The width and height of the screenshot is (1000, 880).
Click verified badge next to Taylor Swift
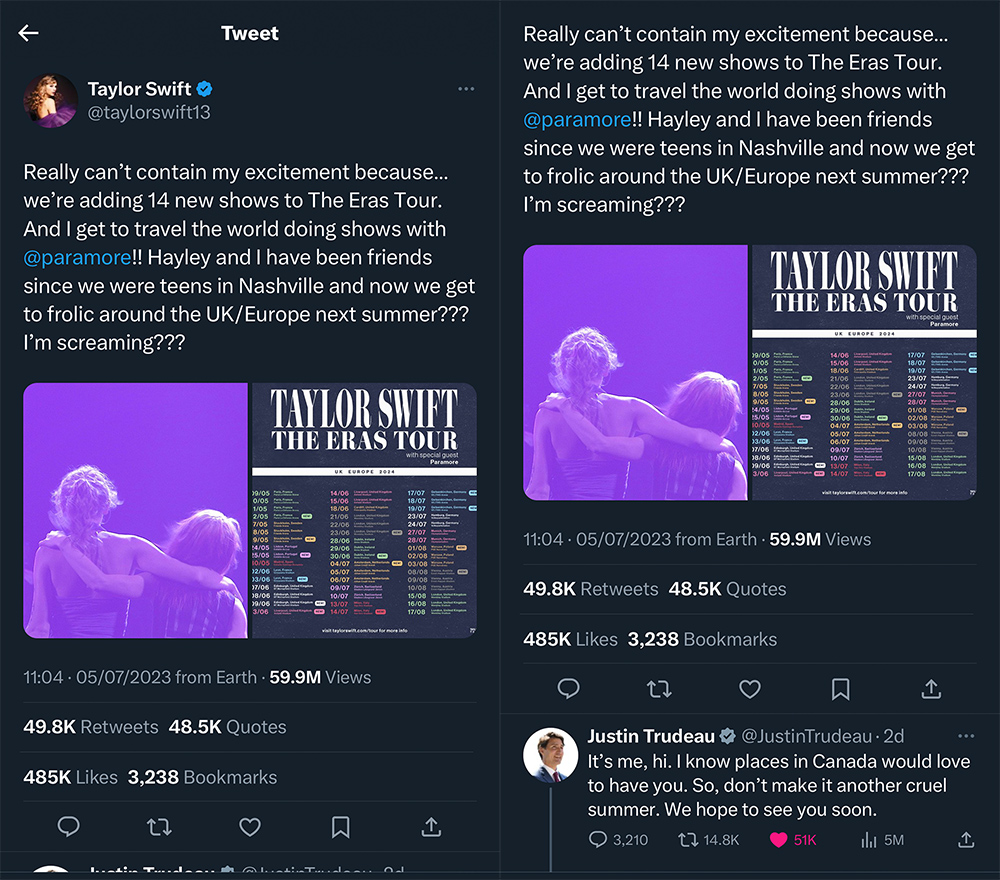pos(205,89)
